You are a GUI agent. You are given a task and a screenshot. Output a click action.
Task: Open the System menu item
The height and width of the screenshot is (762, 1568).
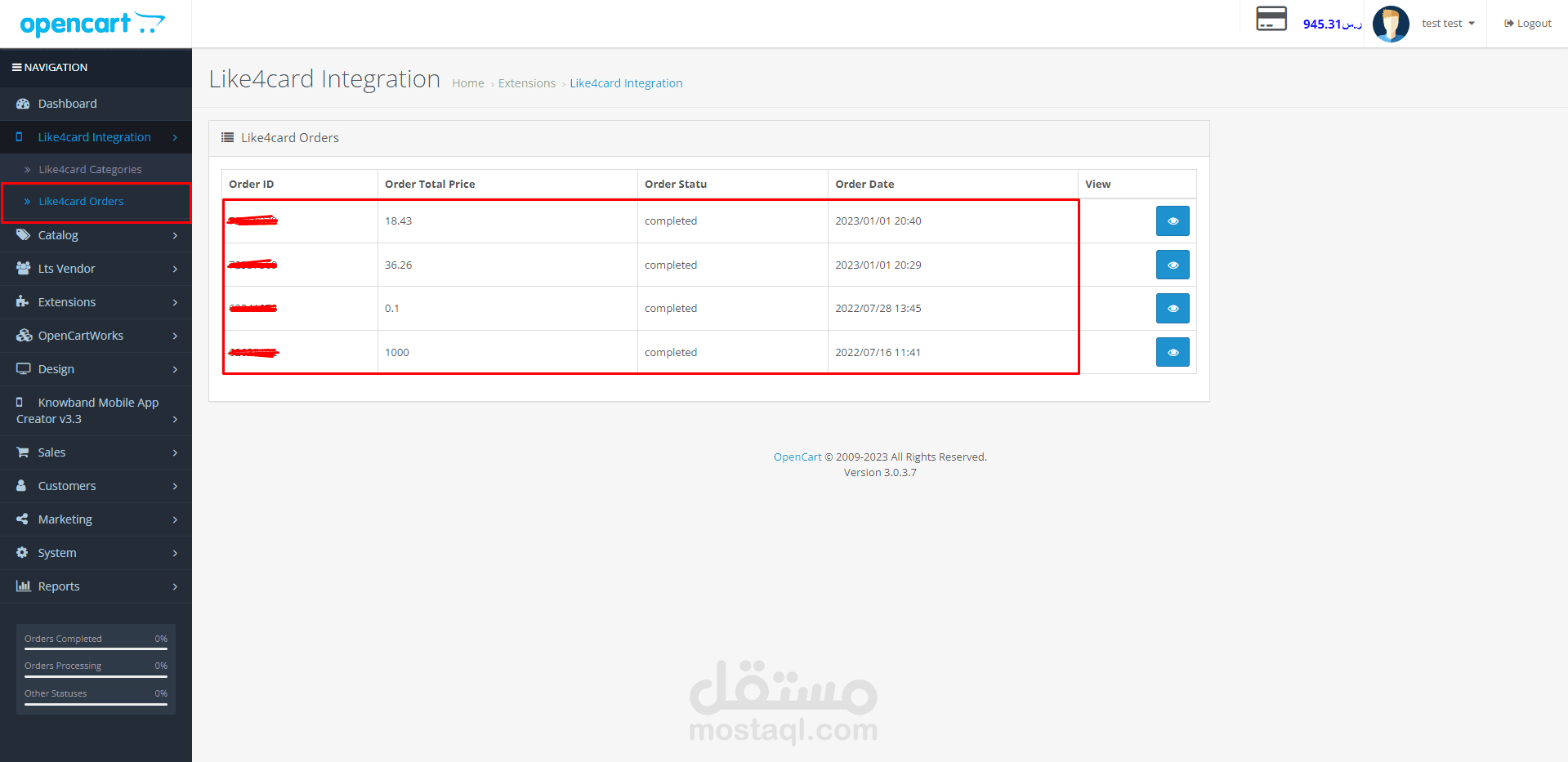pyautogui.click(x=96, y=553)
